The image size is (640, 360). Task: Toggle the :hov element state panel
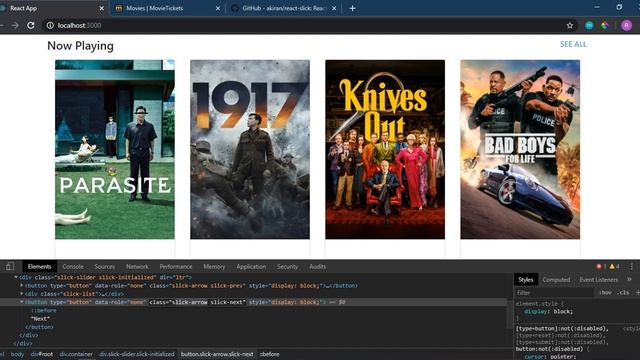[x=605, y=293]
